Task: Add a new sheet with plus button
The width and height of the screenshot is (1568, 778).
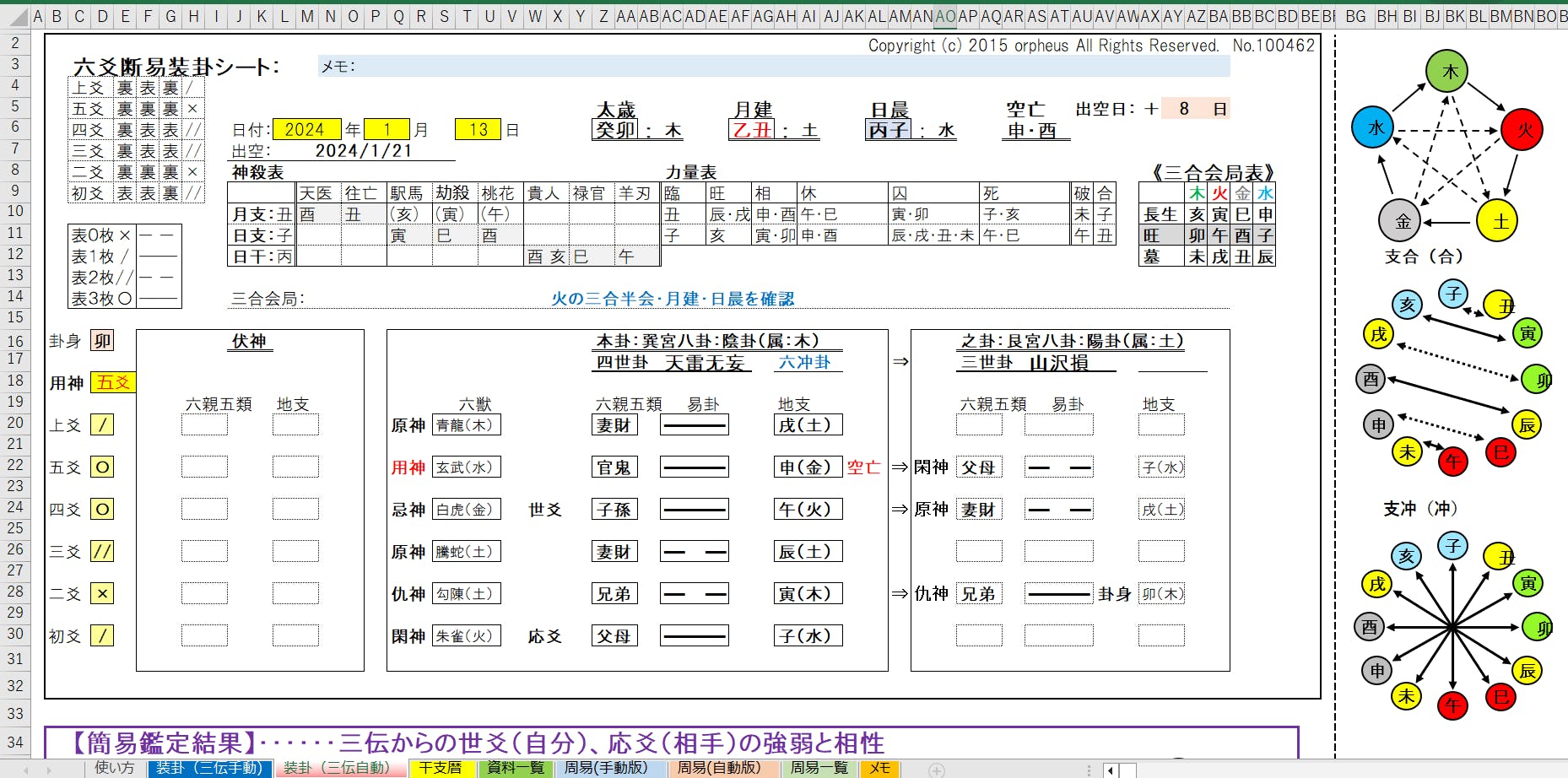Action: [937, 770]
